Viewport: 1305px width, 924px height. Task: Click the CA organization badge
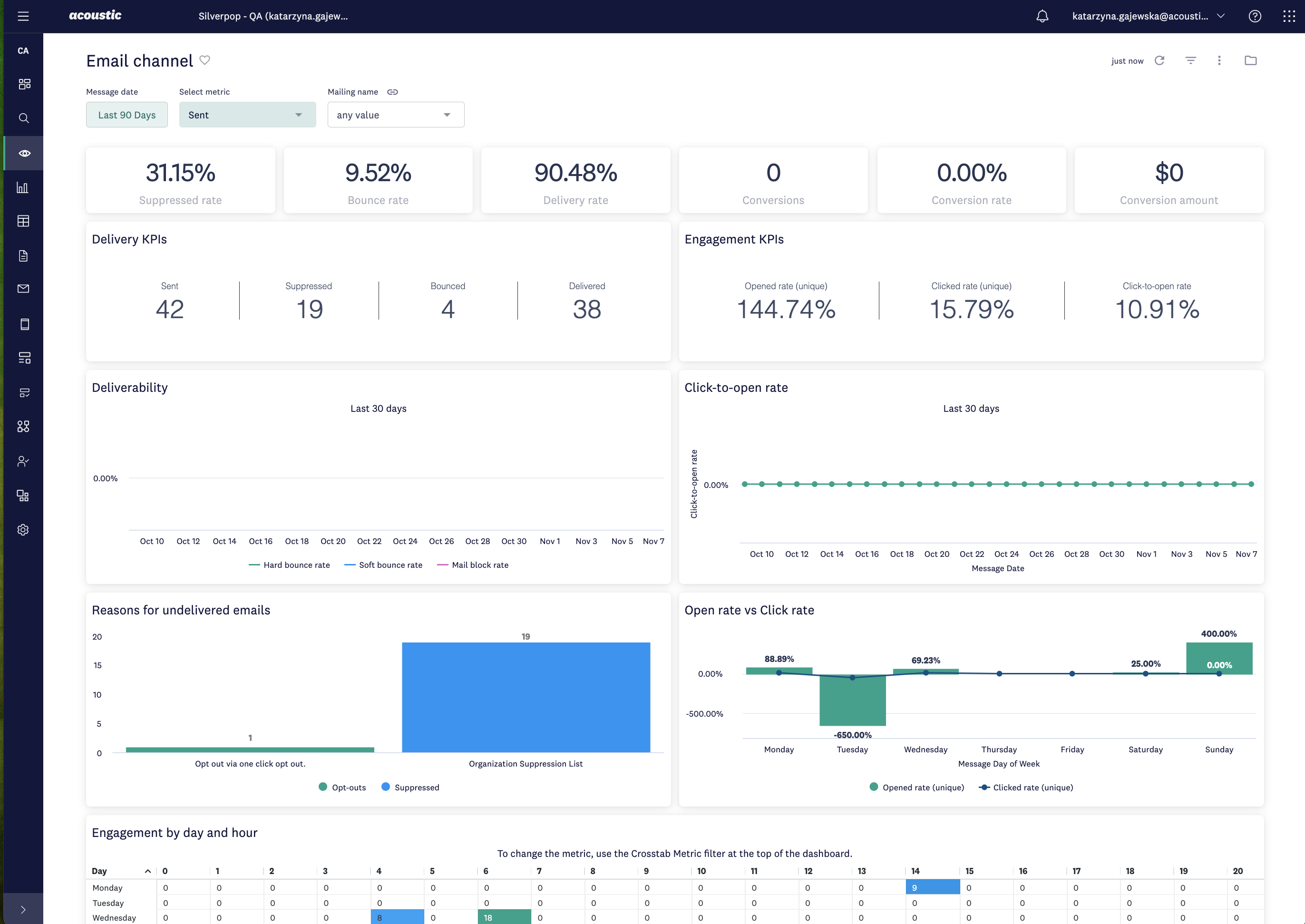23,50
